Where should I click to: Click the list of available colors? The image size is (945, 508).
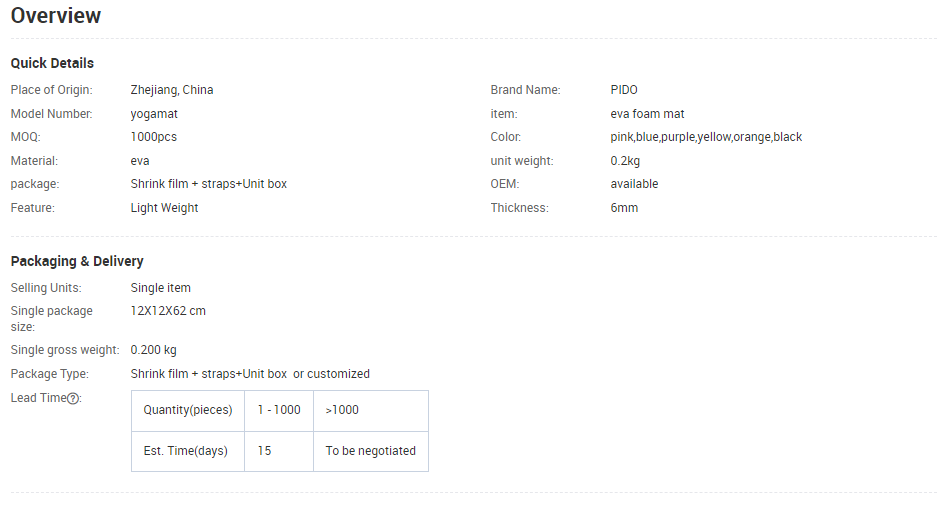[x=706, y=137]
